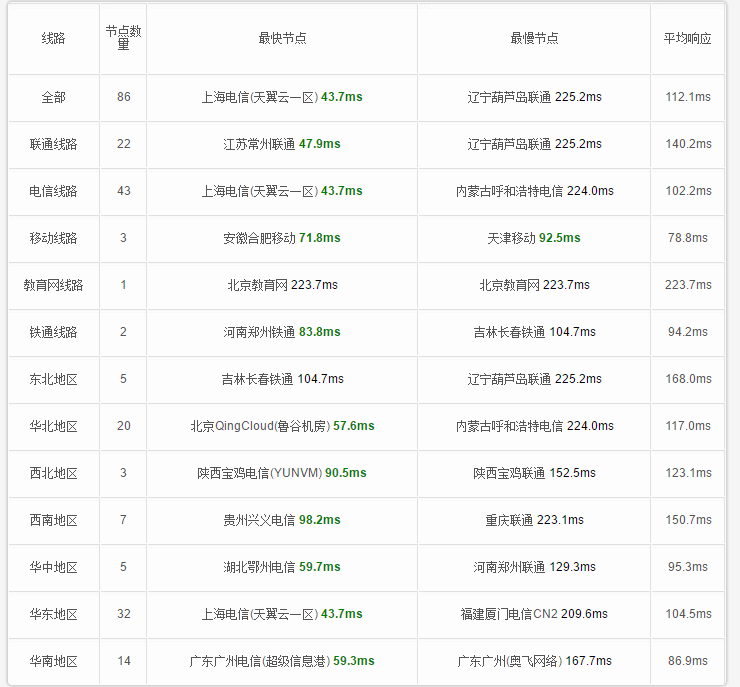Select the 全部 row label
740x687 pixels.
53,97
